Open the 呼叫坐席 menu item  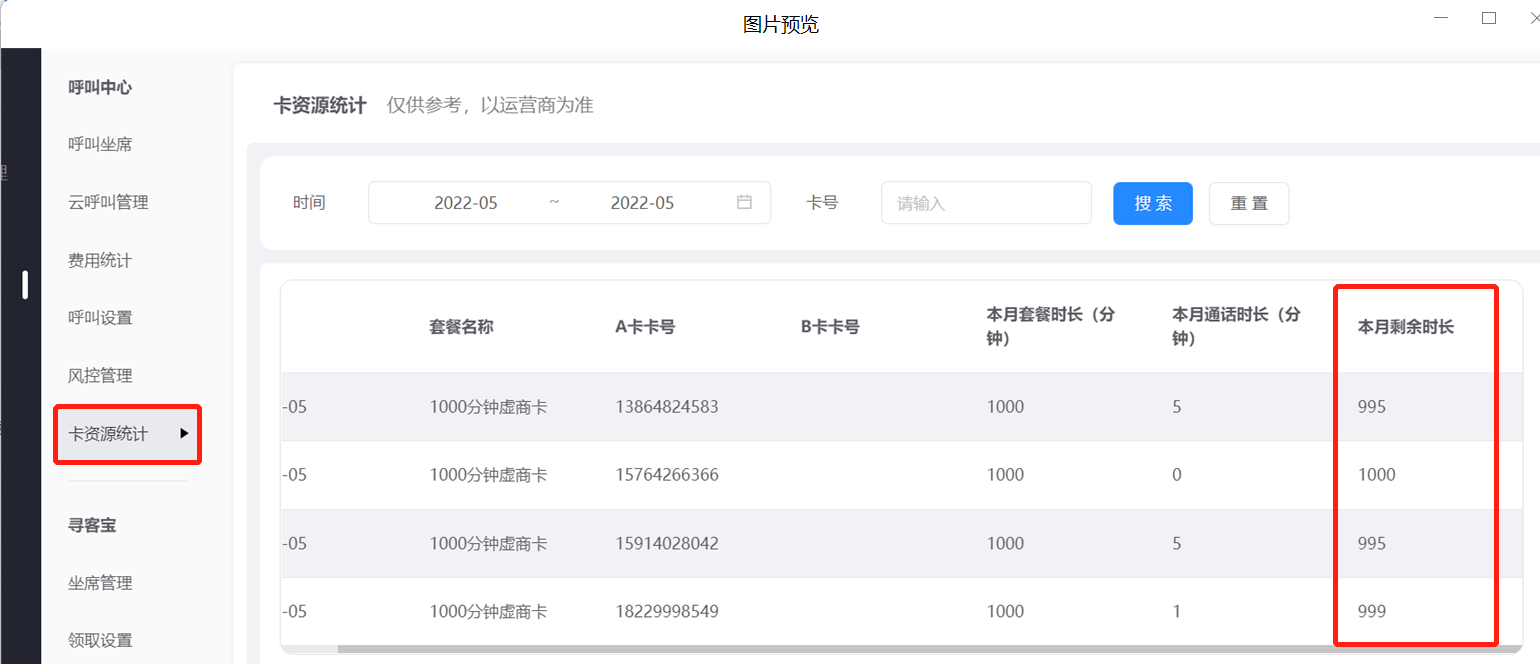[x=100, y=144]
